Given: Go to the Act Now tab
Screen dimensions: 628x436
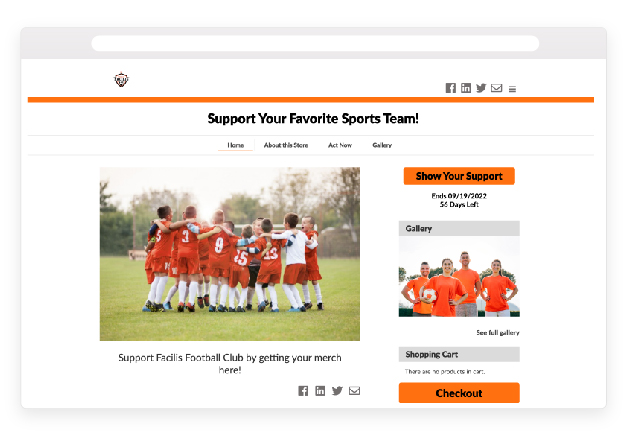Looking at the screenshot, I should click(340, 145).
